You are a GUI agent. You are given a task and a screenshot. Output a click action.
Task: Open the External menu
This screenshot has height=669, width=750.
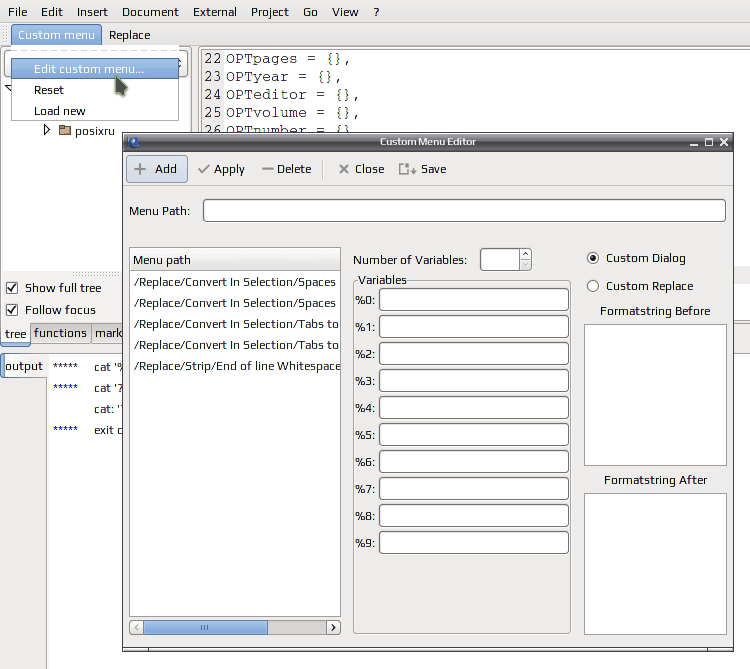215,12
